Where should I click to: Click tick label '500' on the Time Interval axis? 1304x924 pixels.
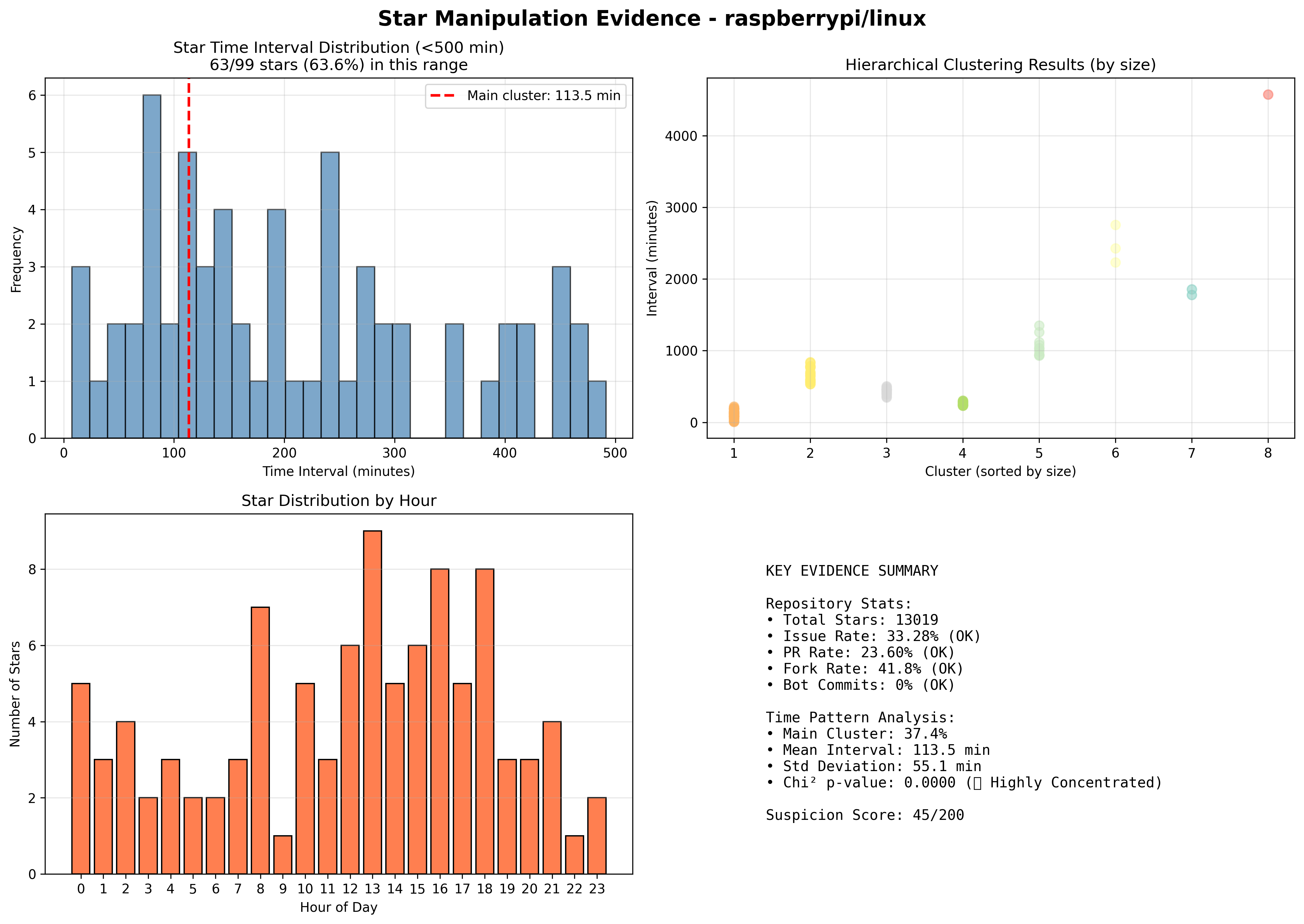tap(615, 453)
